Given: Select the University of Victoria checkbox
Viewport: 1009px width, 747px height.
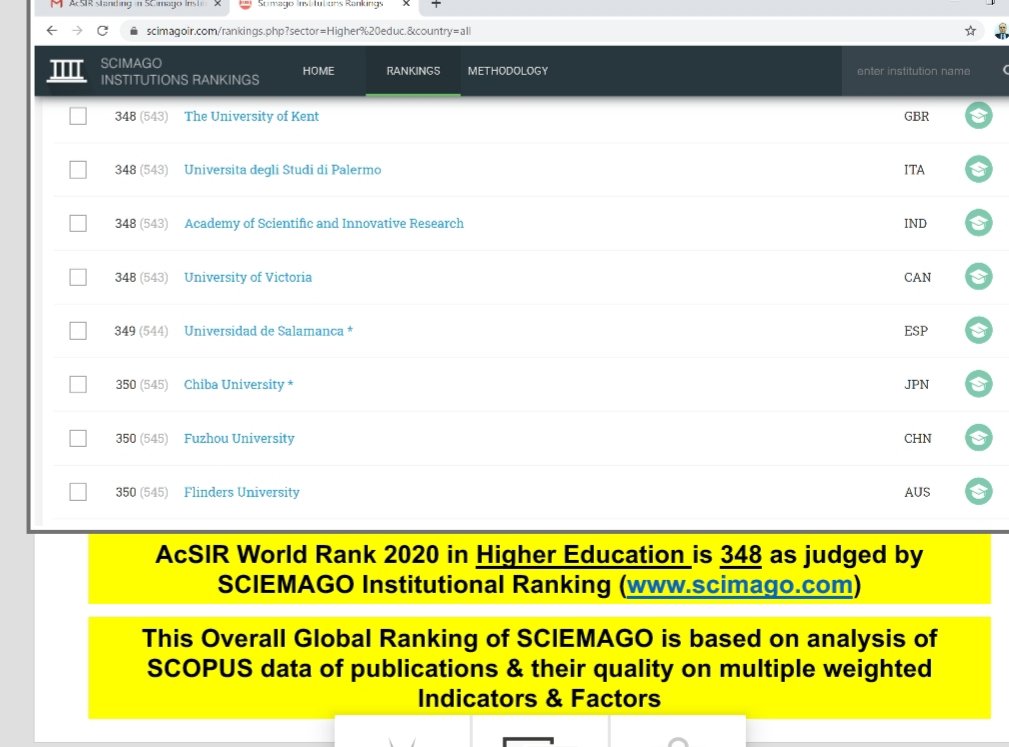Looking at the screenshot, I should 78,277.
